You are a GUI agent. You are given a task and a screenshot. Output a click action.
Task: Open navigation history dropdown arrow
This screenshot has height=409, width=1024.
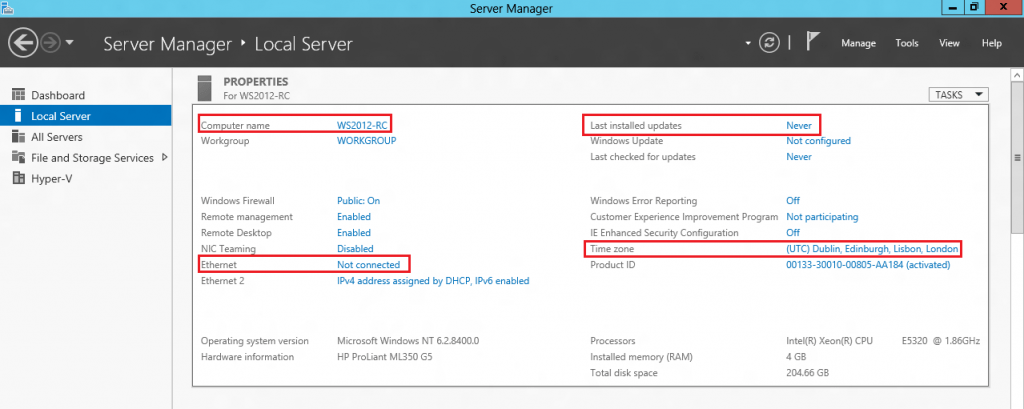pyautogui.click(x=70, y=43)
